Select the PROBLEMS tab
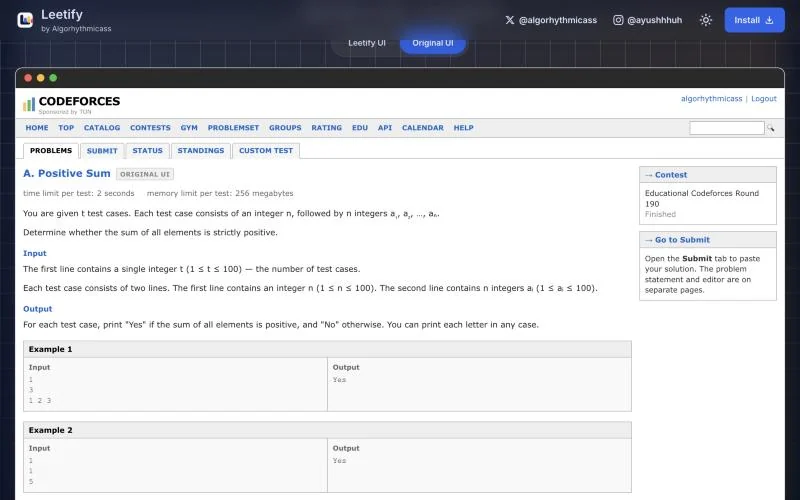The height and width of the screenshot is (500, 800). 51,151
